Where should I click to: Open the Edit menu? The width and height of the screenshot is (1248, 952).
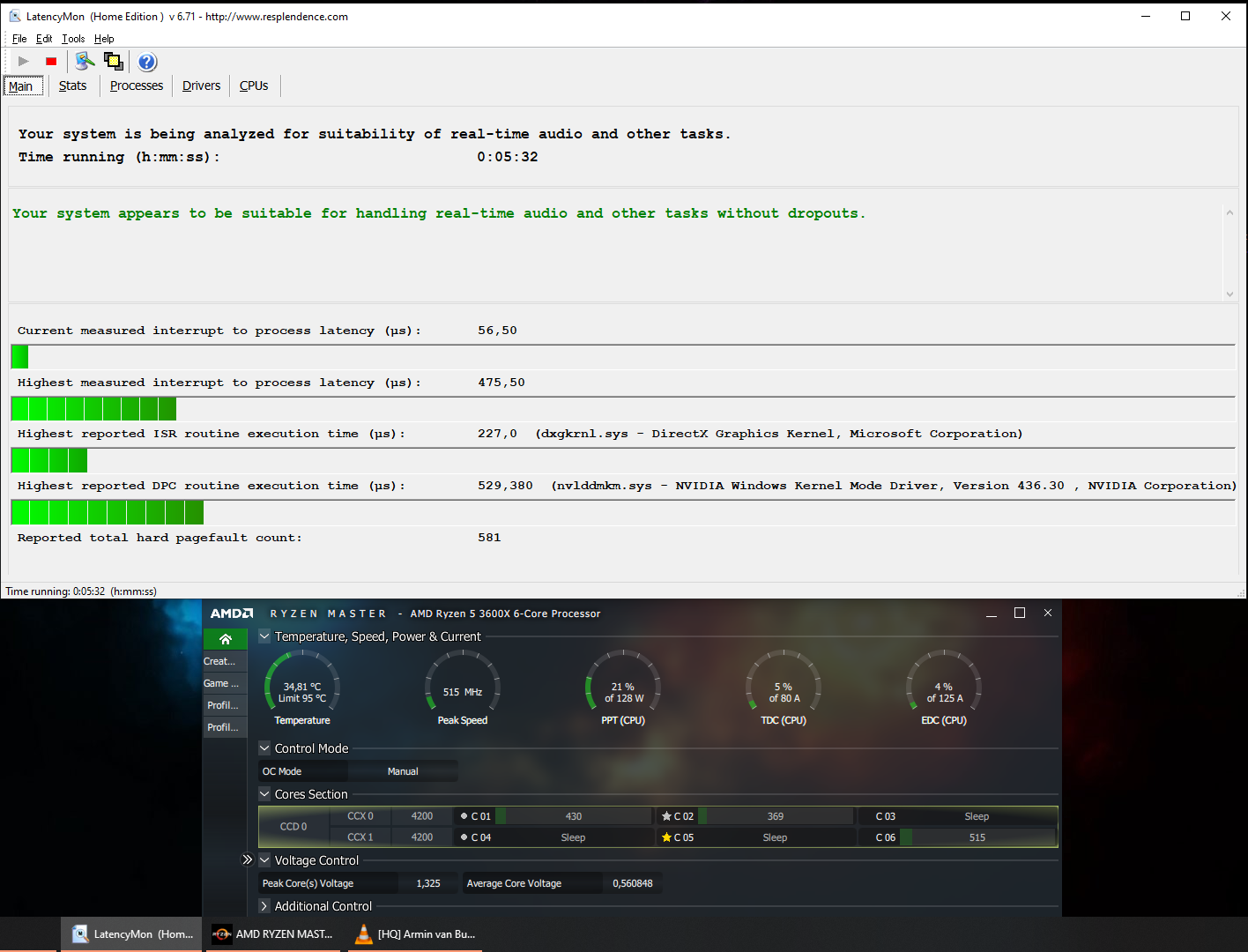44,39
